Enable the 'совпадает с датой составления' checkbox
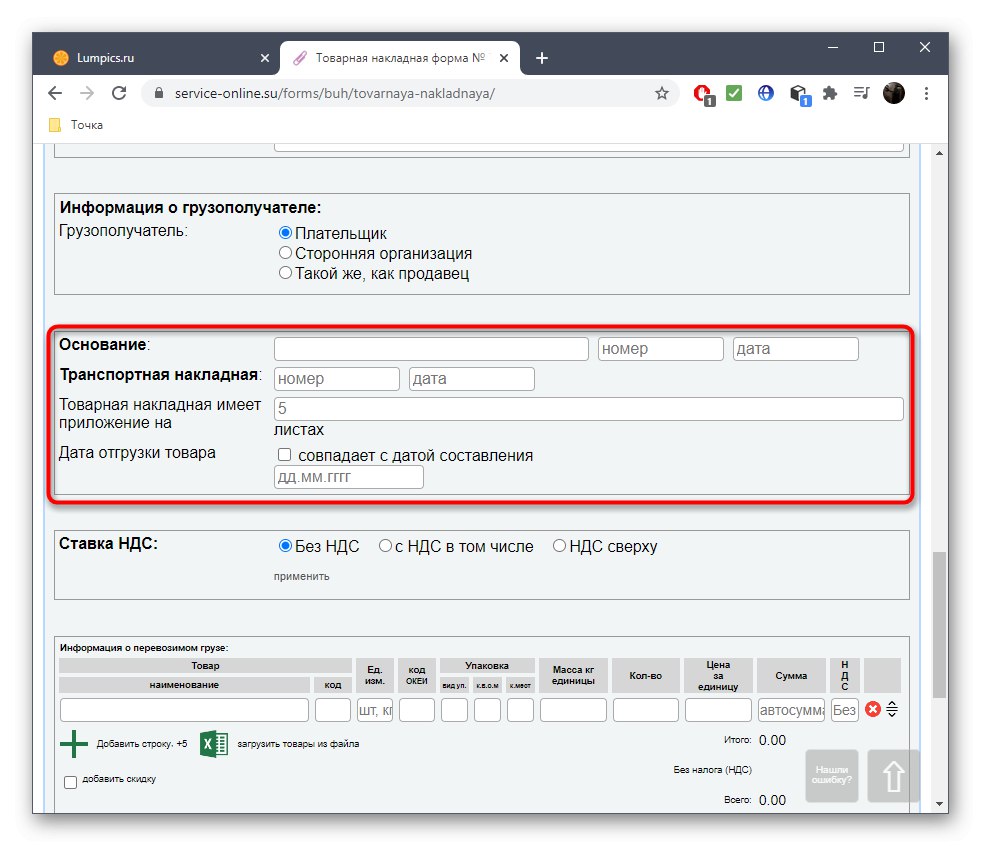 tap(281, 454)
